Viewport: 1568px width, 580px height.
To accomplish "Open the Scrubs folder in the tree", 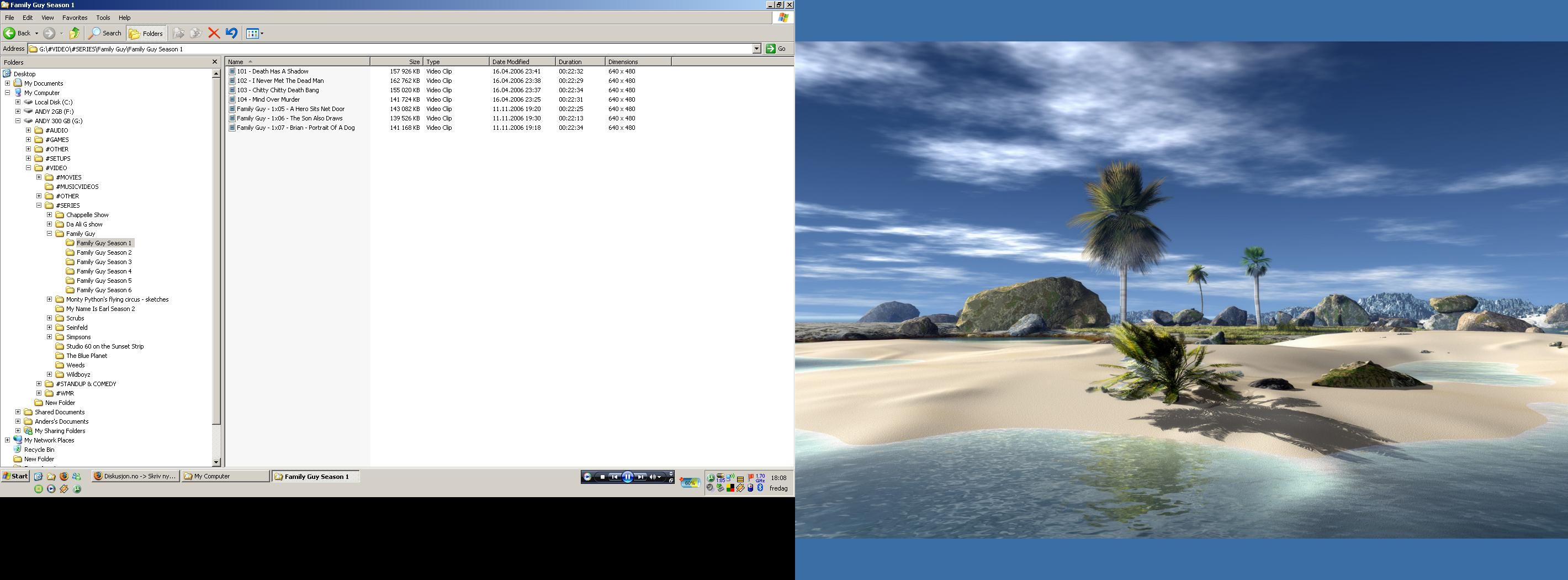I will click(75, 318).
